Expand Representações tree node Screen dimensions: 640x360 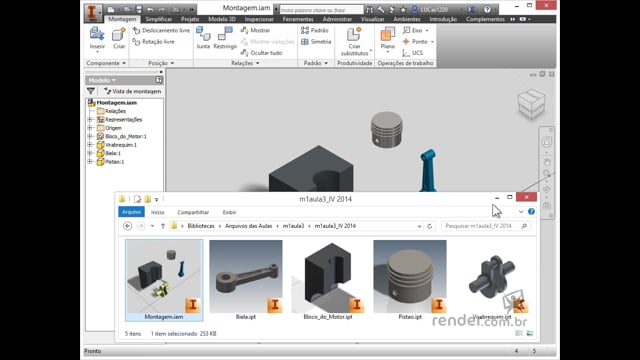point(90,120)
